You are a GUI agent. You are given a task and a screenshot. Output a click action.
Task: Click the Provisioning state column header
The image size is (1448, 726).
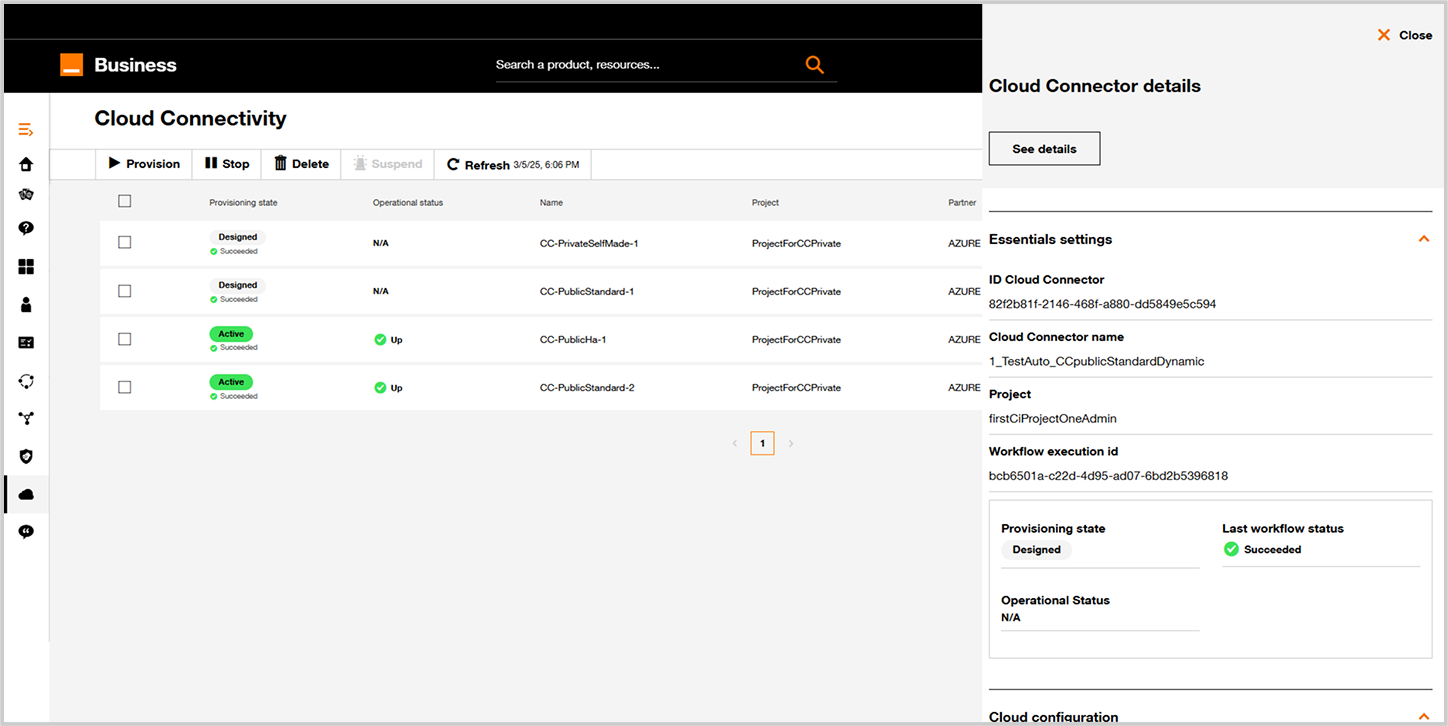point(243,203)
